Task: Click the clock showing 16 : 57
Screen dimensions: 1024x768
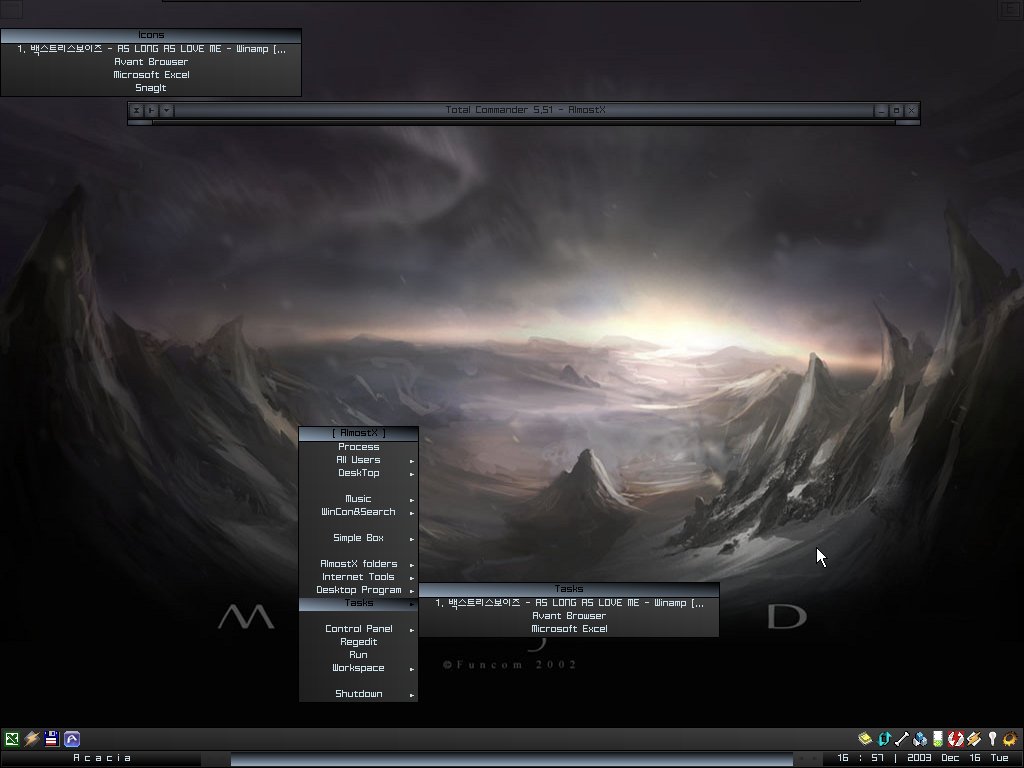Action: pyautogui.click(x=860, y=758)
